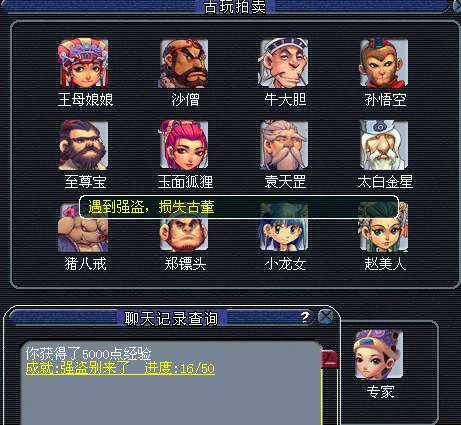Choose the 玉面狐狸 pink-haired portrait
Screen dimensions: 461x425
coord(184,145)
